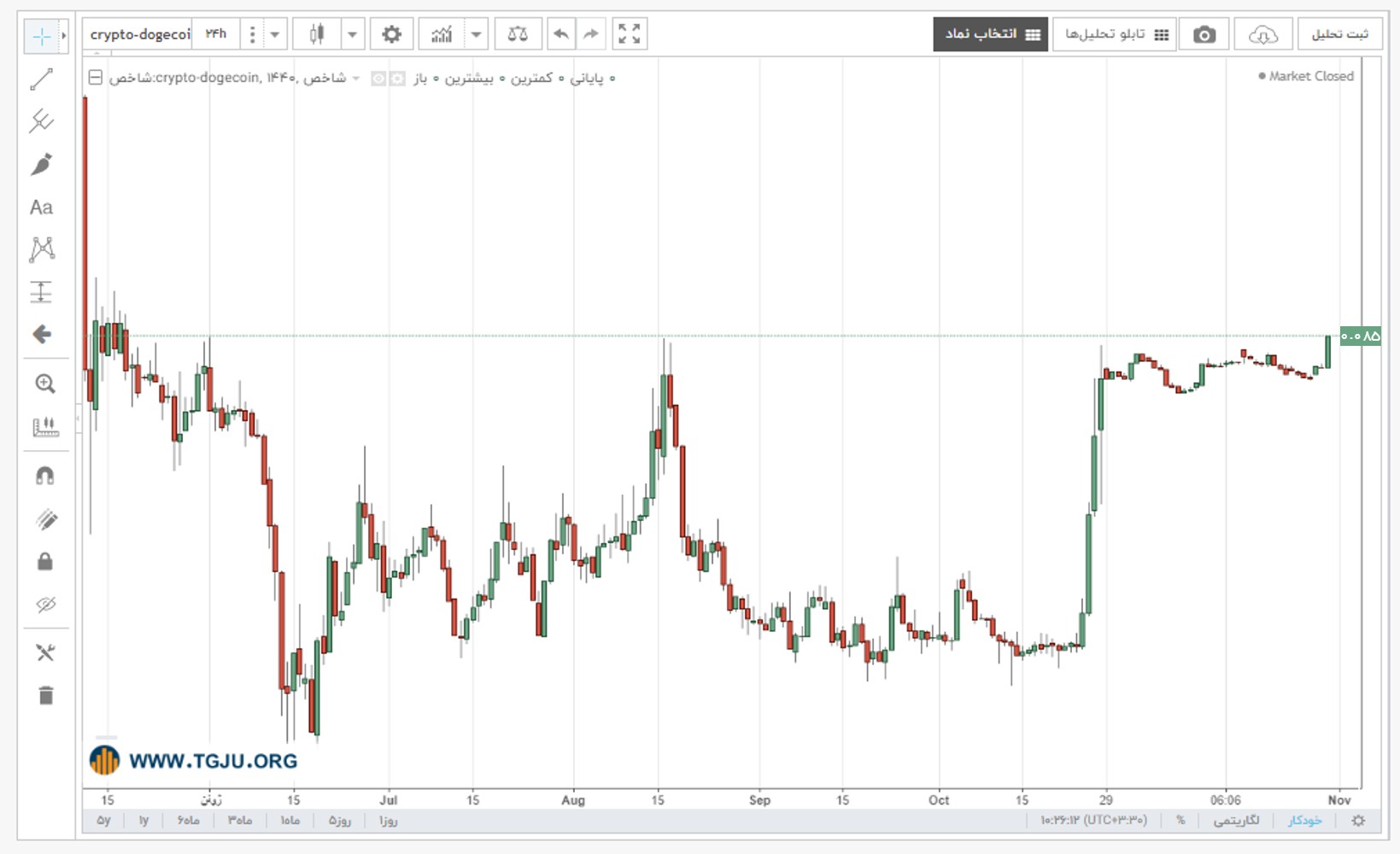Switch to the ۶ماه time range
The width and height of the screenshot is (1400, 854).
pyautogui.click(x=188, y=821)
